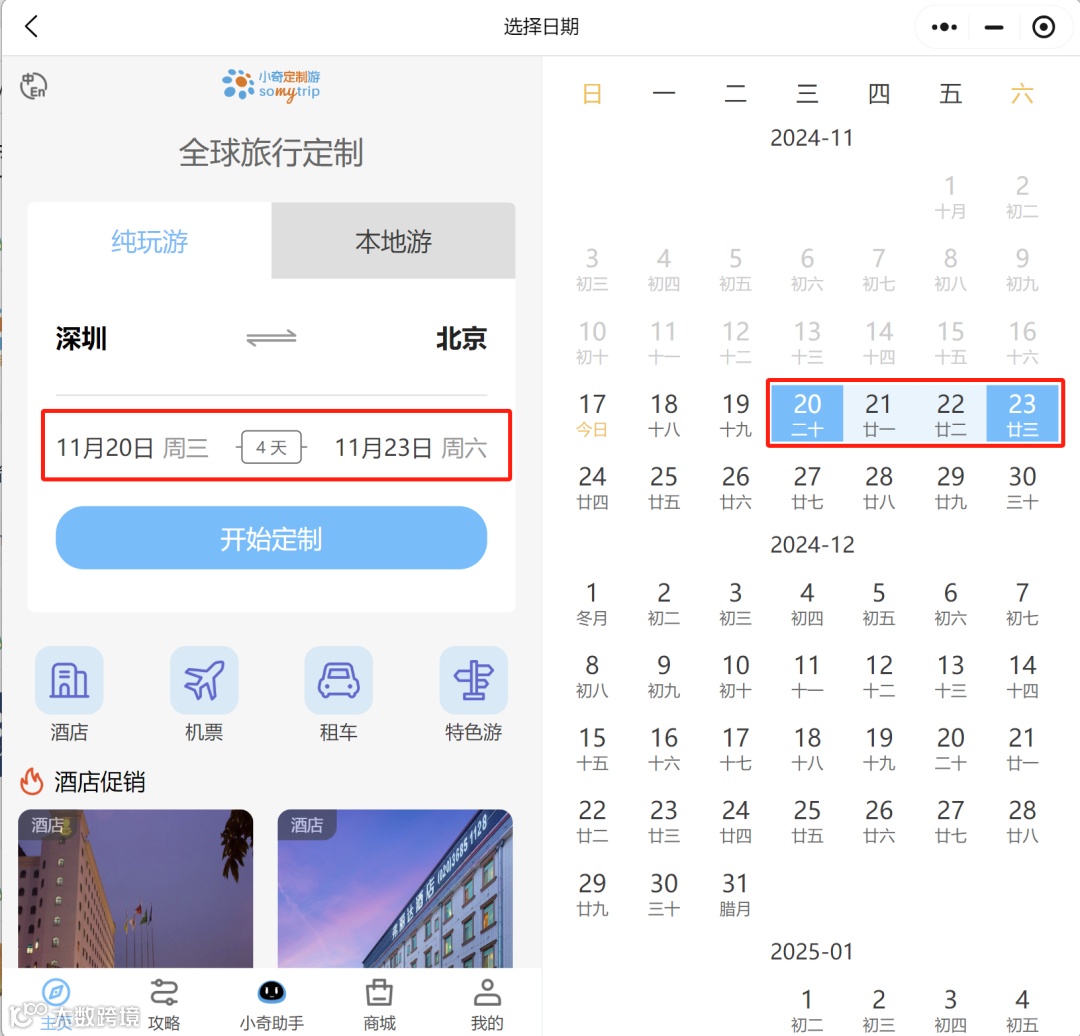
Task: Go back using the top-left arrow
Action: coord(31,27)
